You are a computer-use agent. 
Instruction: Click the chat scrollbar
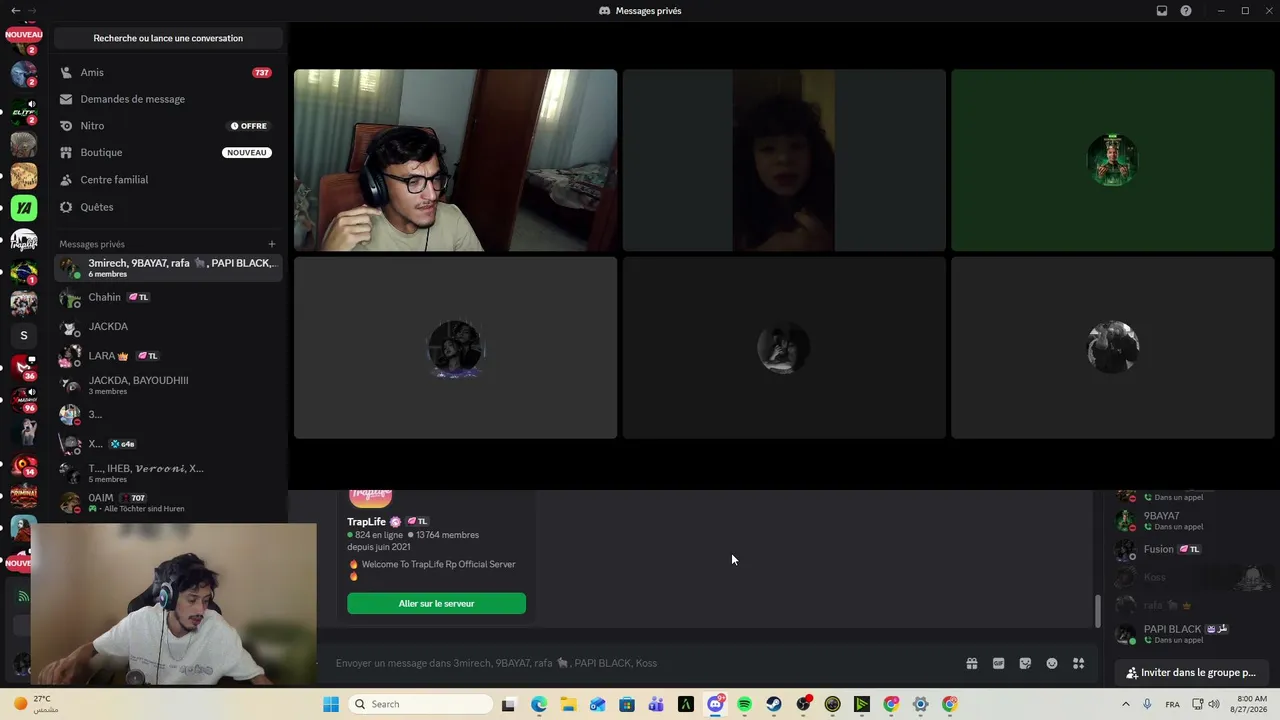(1097, 610)
